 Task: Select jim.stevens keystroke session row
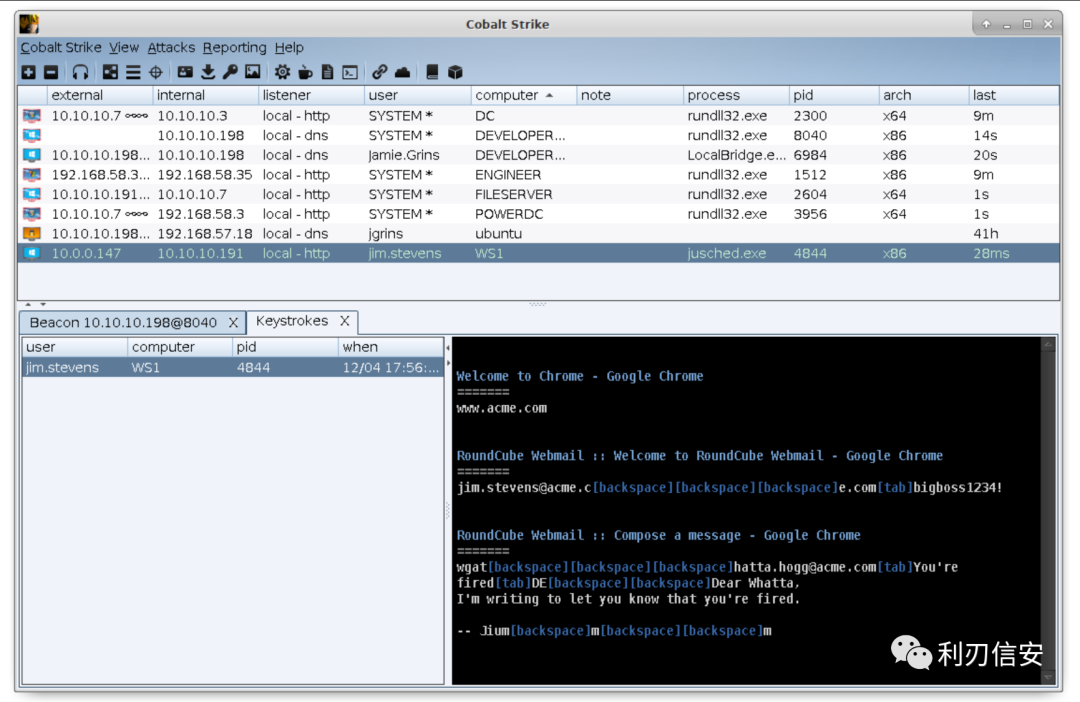233,368
